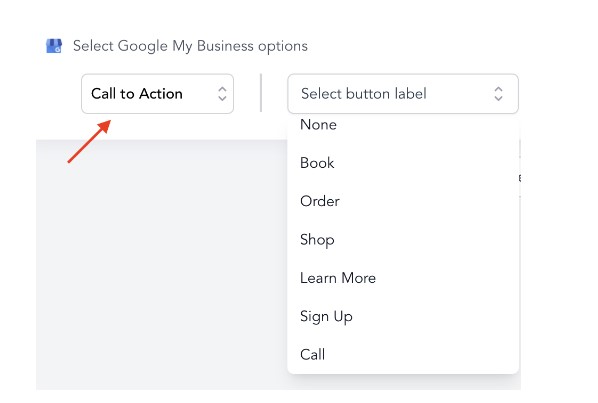Screen dimensions: 598x403
Task: Click the Call to Action chevron arrows
Action: [222, 94]
